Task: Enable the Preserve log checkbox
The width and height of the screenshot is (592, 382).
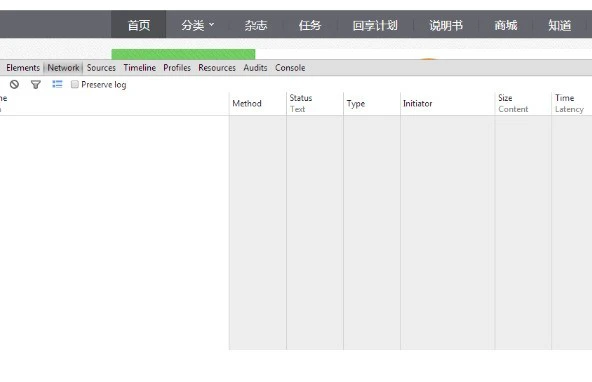Action: click(x=75, y=84)
